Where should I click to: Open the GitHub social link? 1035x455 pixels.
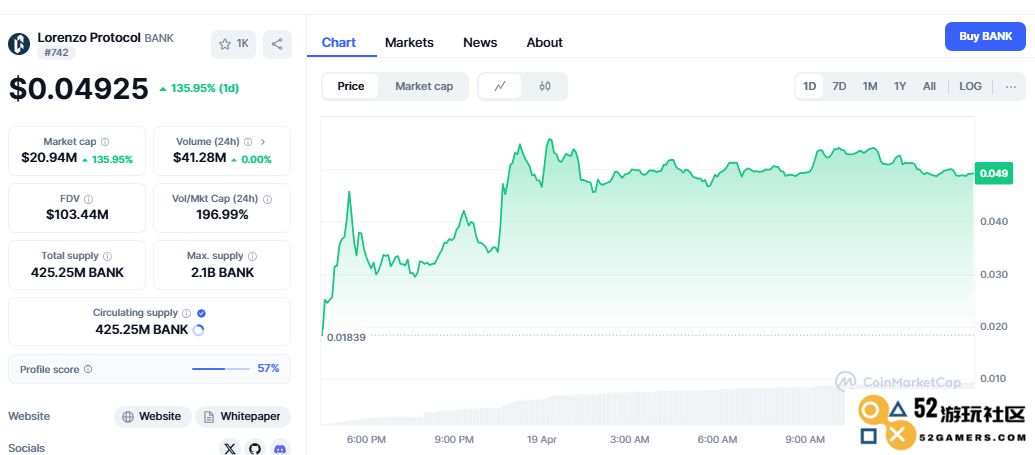(255, 448)
